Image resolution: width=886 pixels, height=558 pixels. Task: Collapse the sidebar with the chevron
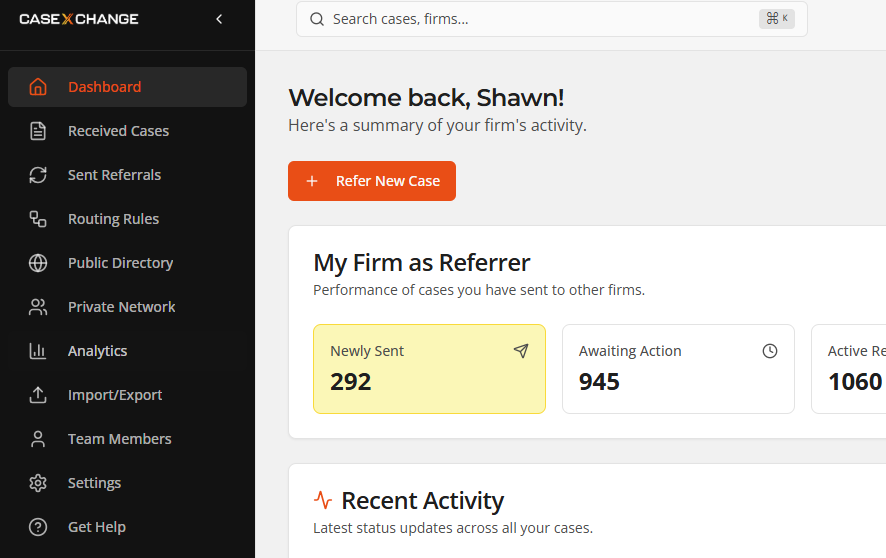click(219, 19)
